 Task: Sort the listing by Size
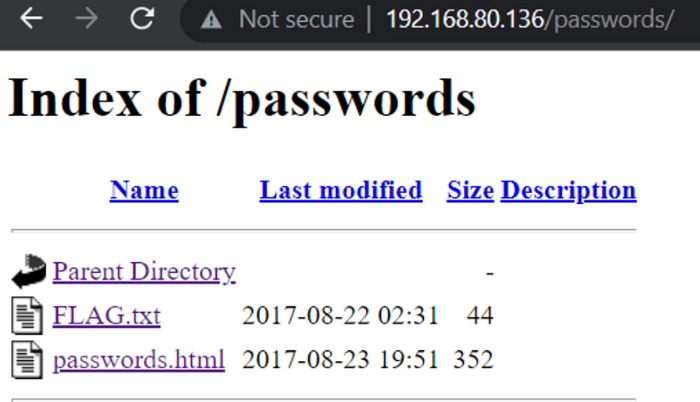click(x=470, y=190)
